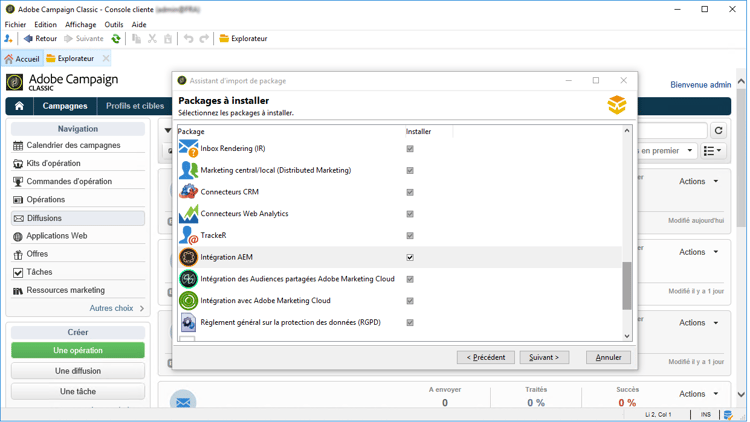Select the Diffusions navigation item
The image size is (750, 422).
click(x=78, y=218)
